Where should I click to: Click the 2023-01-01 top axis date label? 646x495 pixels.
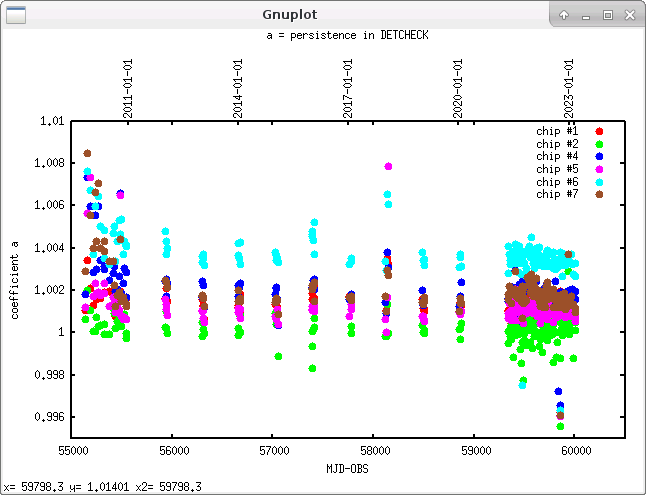coord(568,89)
